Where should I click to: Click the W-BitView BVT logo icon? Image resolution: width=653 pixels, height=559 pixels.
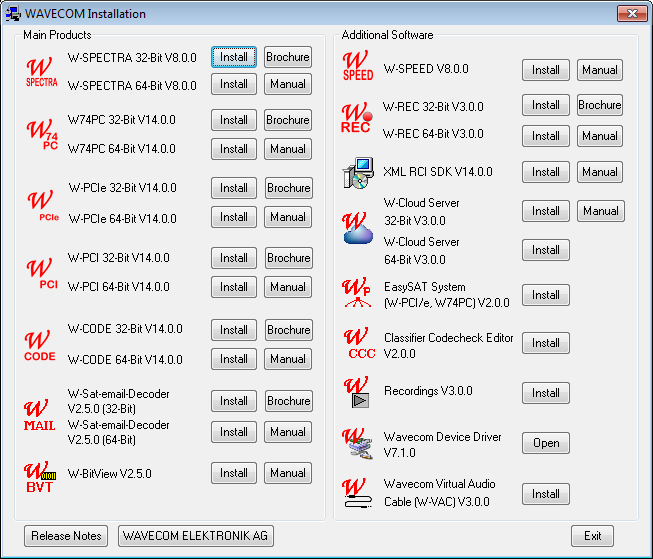tap(40, 474)
